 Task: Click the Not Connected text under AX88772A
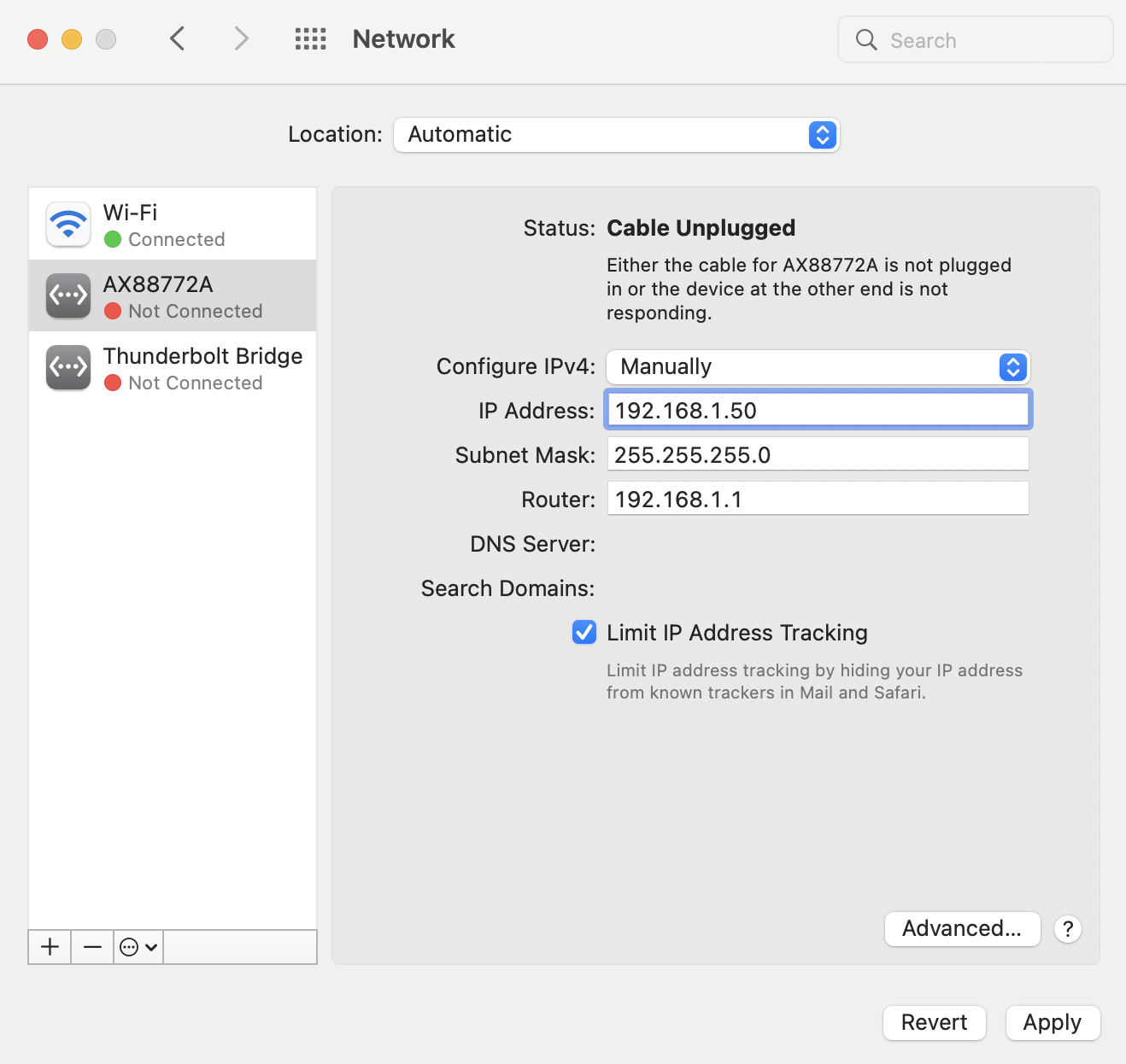196,312
